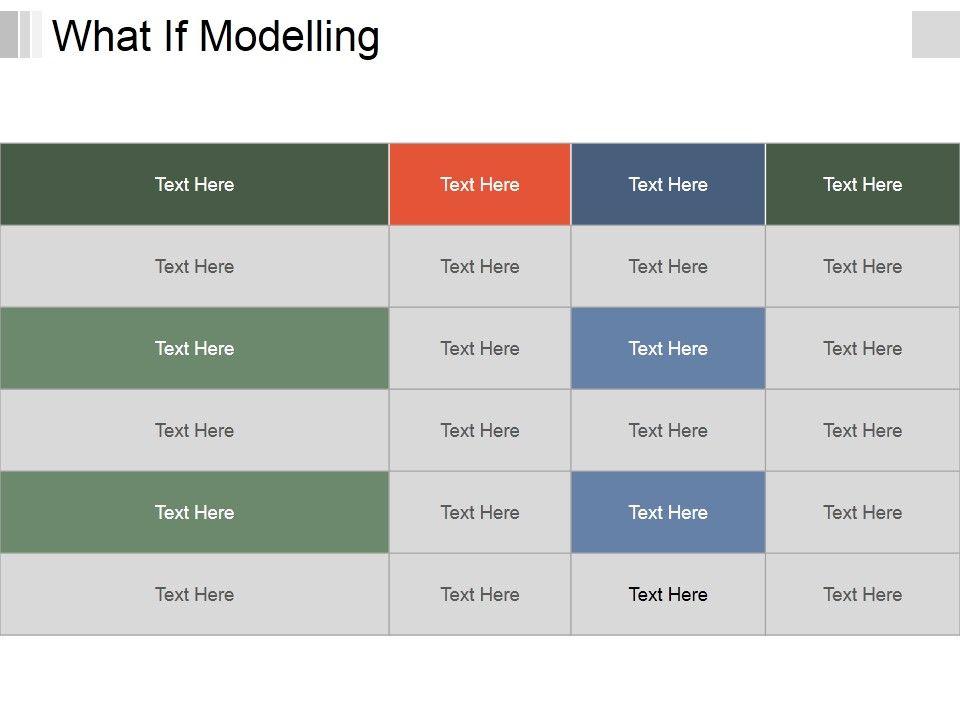Image resolution: width=960 pixels, height=720 pixels.
Task: Select the wide dark green header cell
Action: pyautogui.click(x=194, y=184)
